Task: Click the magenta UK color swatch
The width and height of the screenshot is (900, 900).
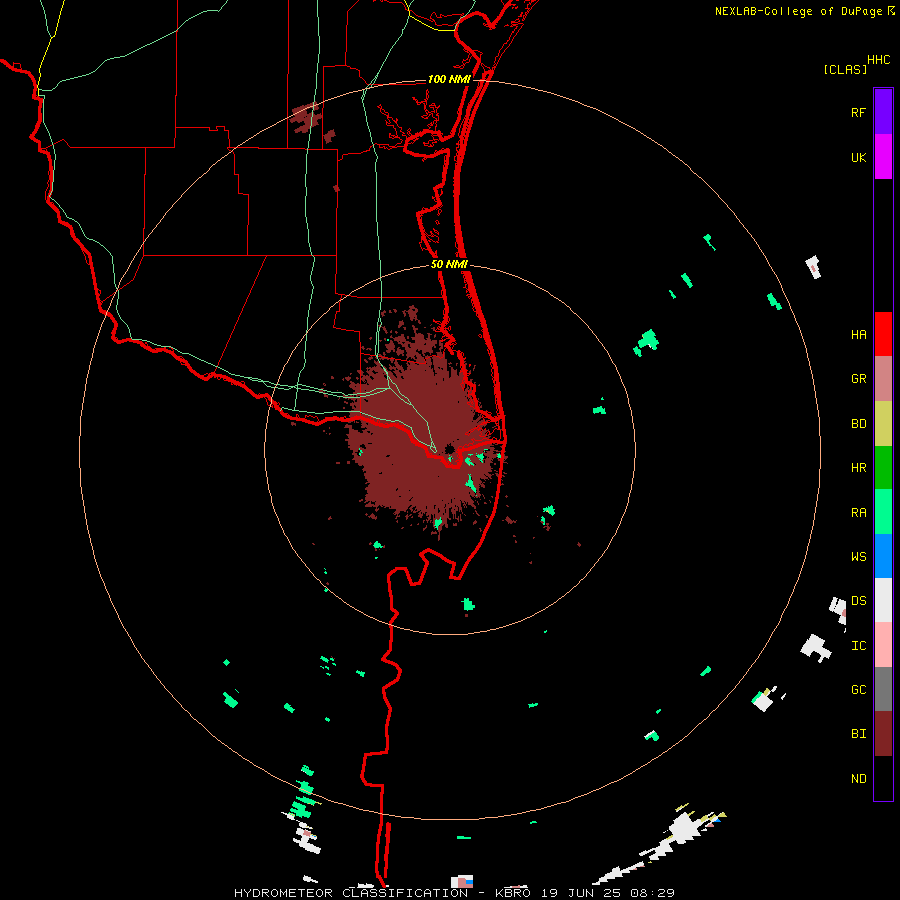Action: [x=883, y=157]
